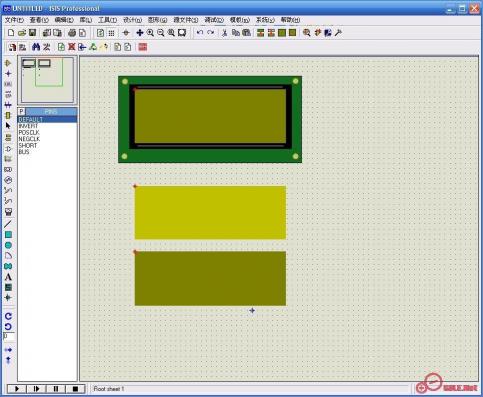Screen dimensions: 483x397
Task: Stop simulation with stop button
Action: pos(75,389)
